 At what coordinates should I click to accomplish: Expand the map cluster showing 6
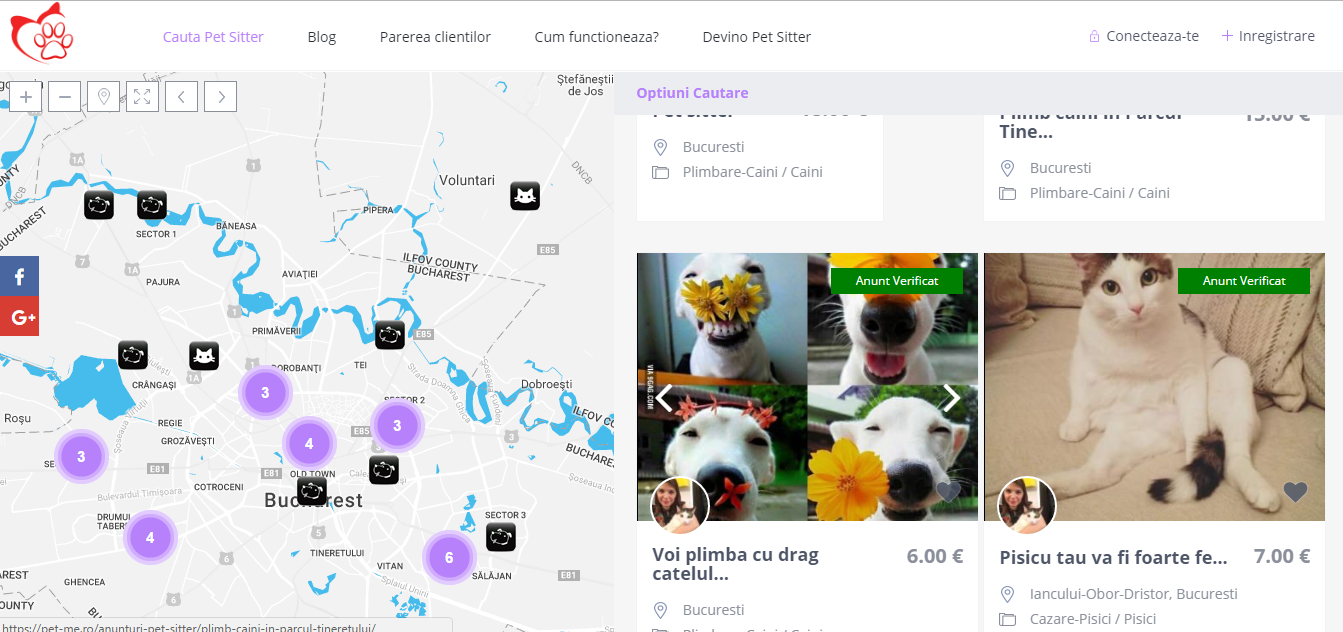pyautogui.click(x=449, y=557)
